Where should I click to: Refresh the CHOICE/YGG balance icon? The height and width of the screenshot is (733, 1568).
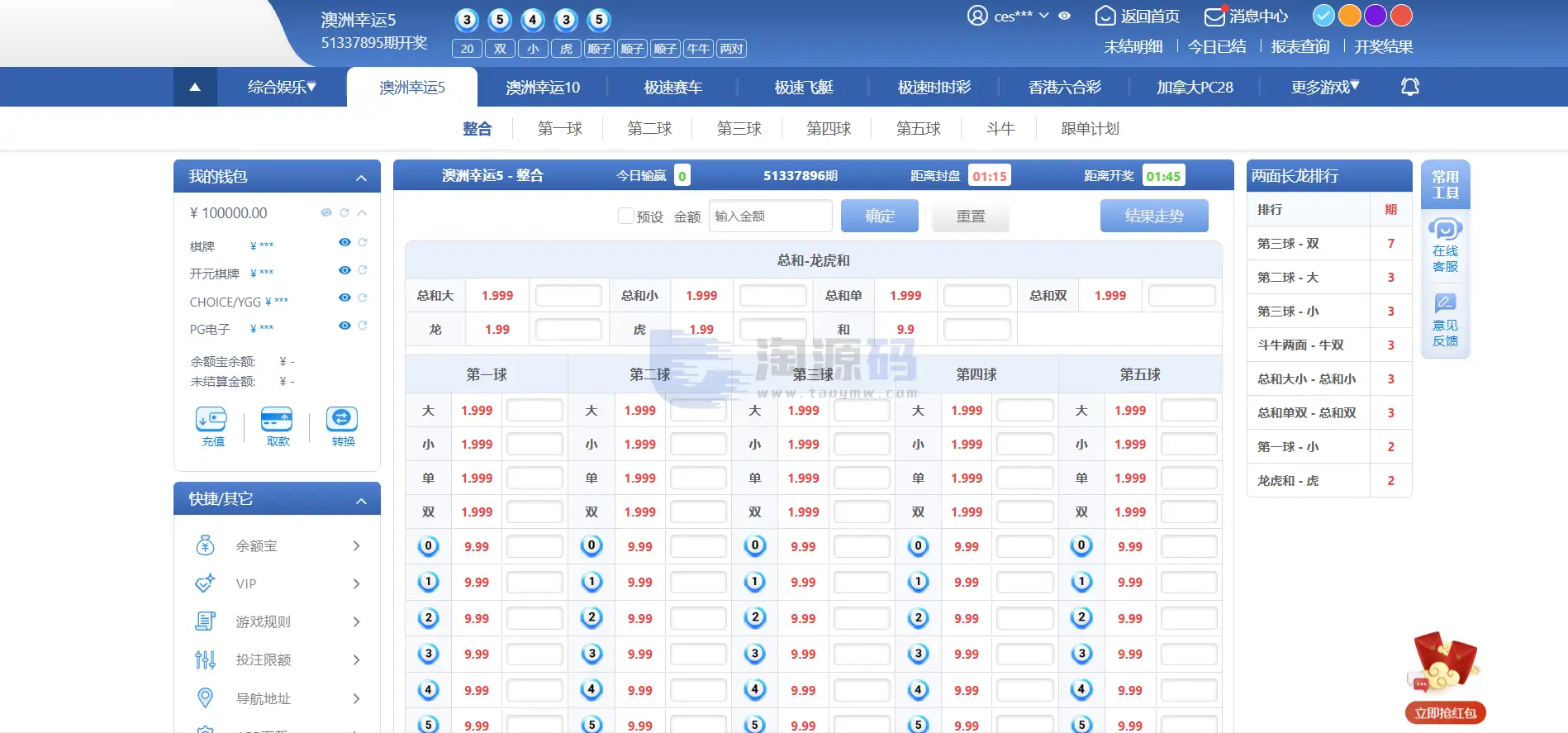tap(363, 297)
